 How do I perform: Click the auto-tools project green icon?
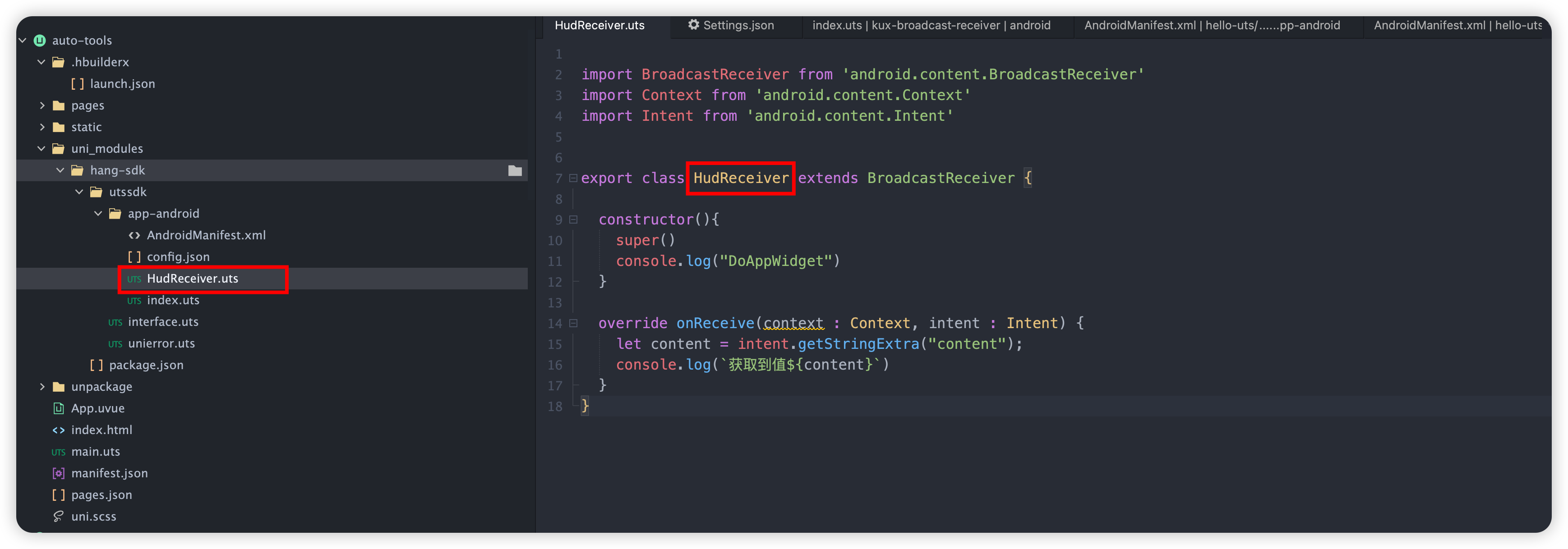(x=40, y=40)
